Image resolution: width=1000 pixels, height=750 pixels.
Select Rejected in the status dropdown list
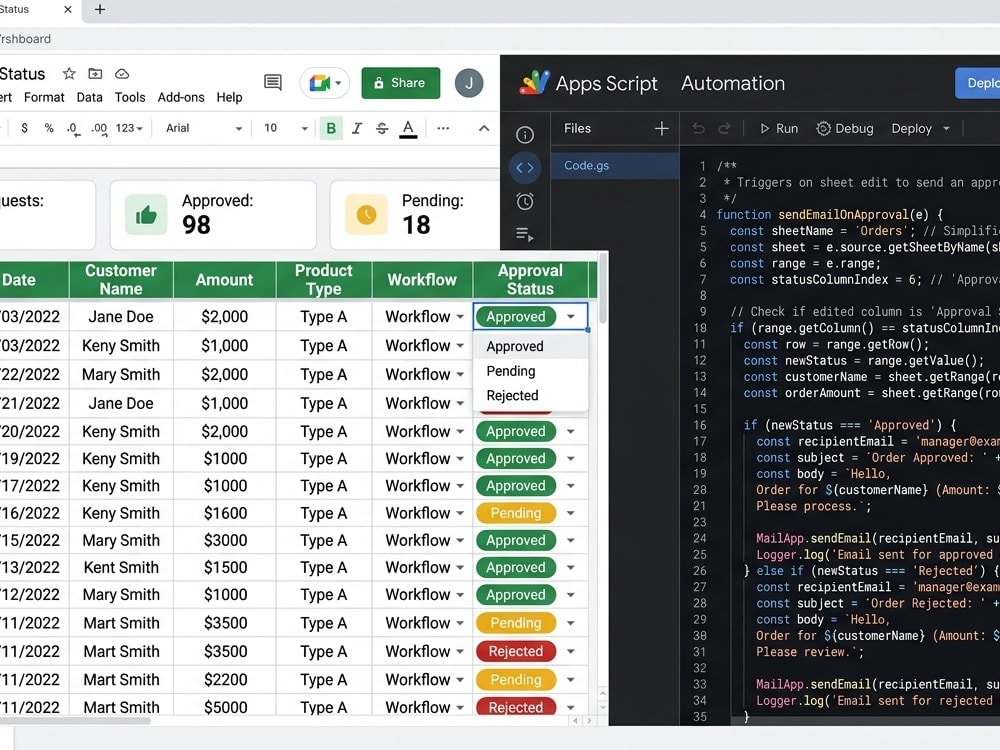point(531,395)
